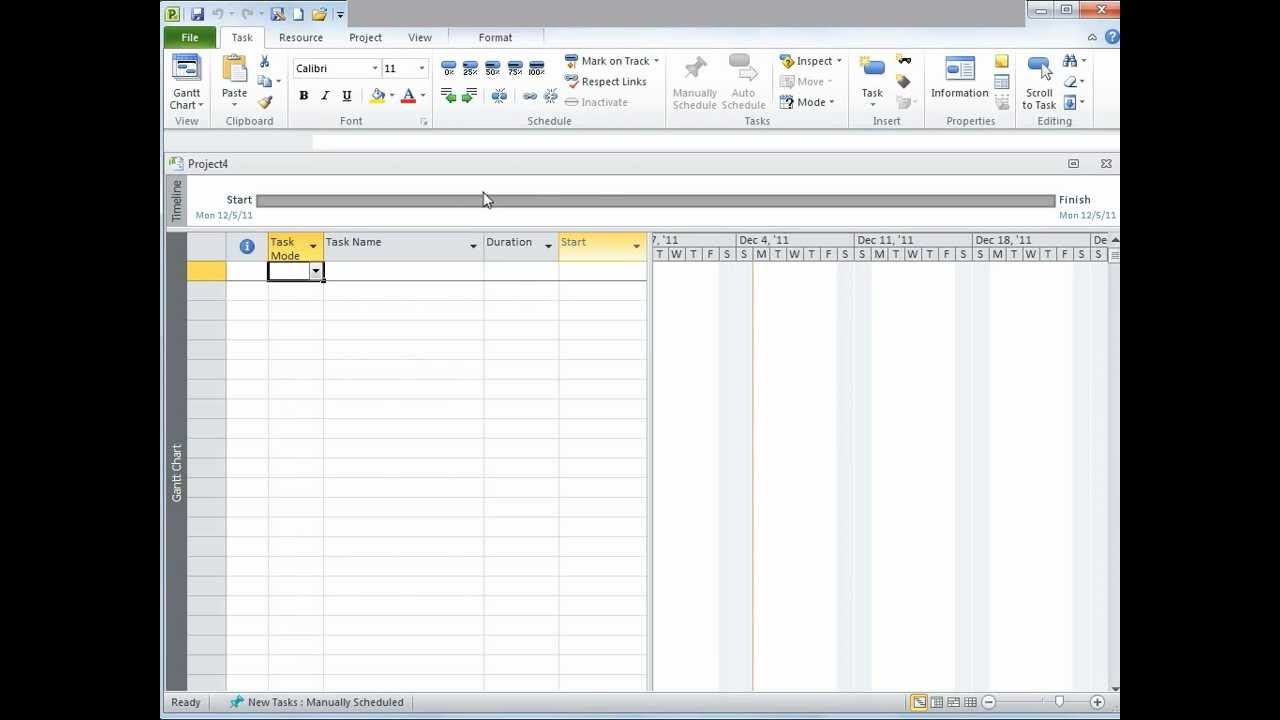
Task: Open the Inspect dropdown
Action: tap(811, 61)
